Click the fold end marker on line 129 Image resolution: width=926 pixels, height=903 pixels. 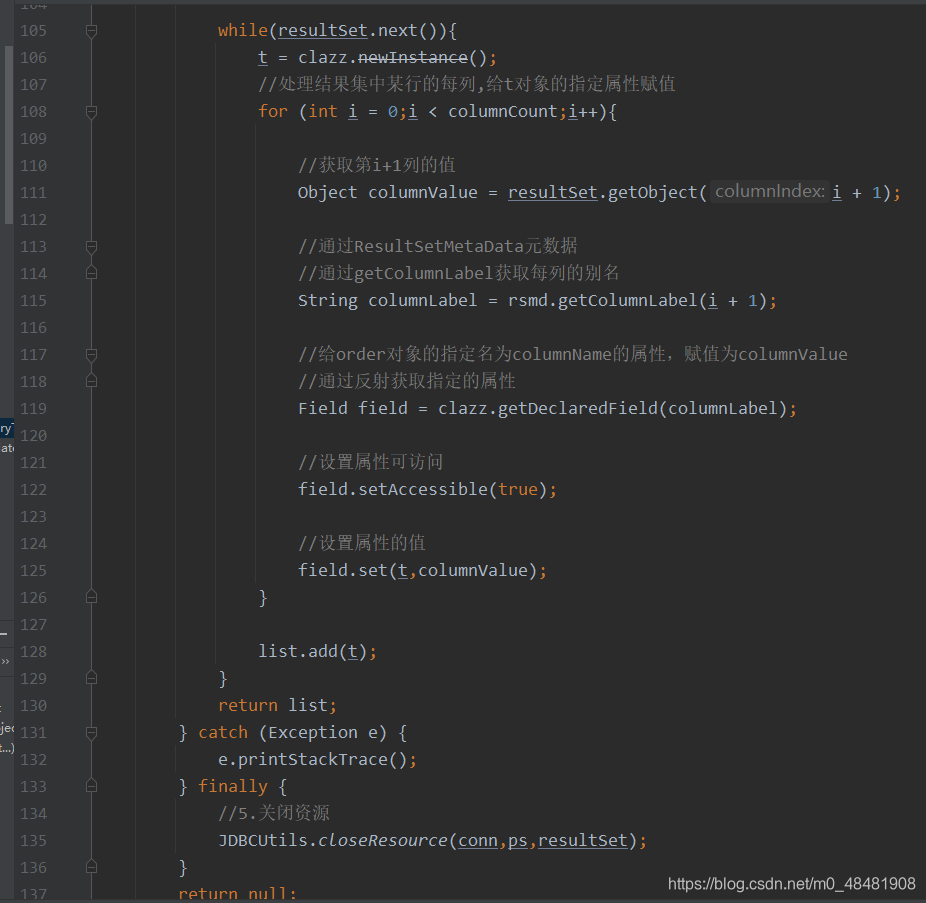[92, 679]
